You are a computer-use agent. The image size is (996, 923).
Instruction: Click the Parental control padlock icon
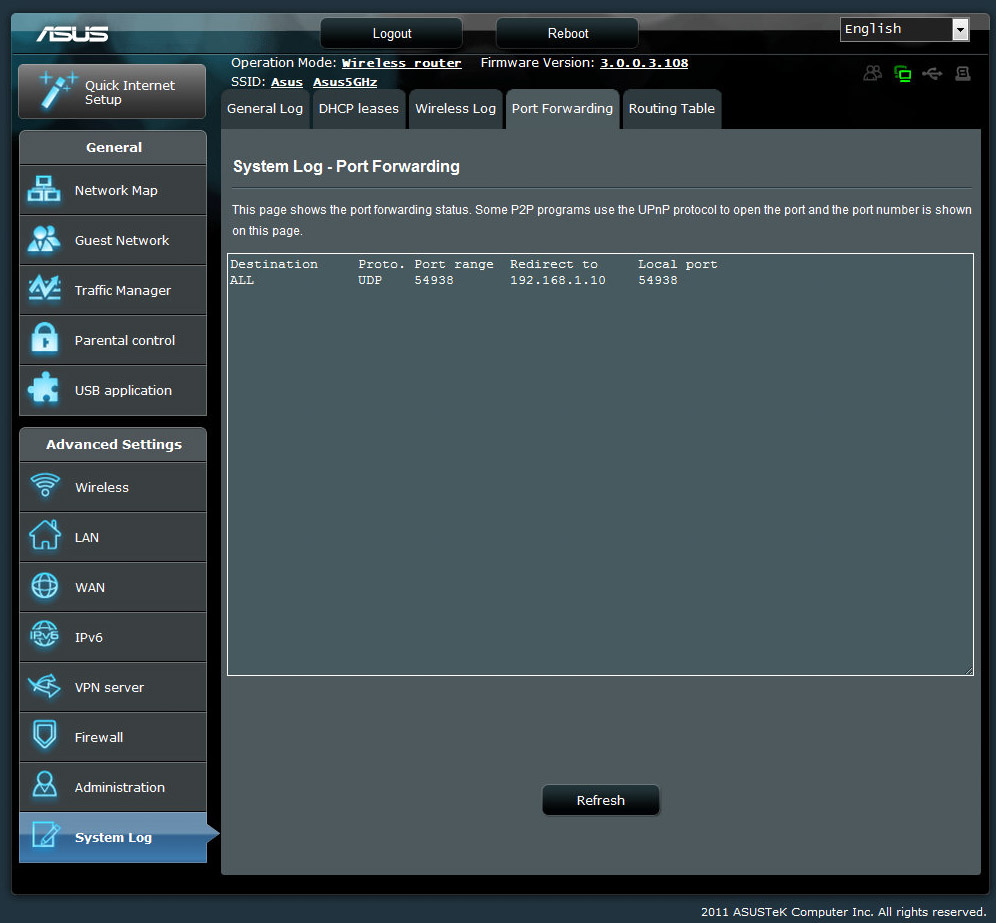coord(44,340)
